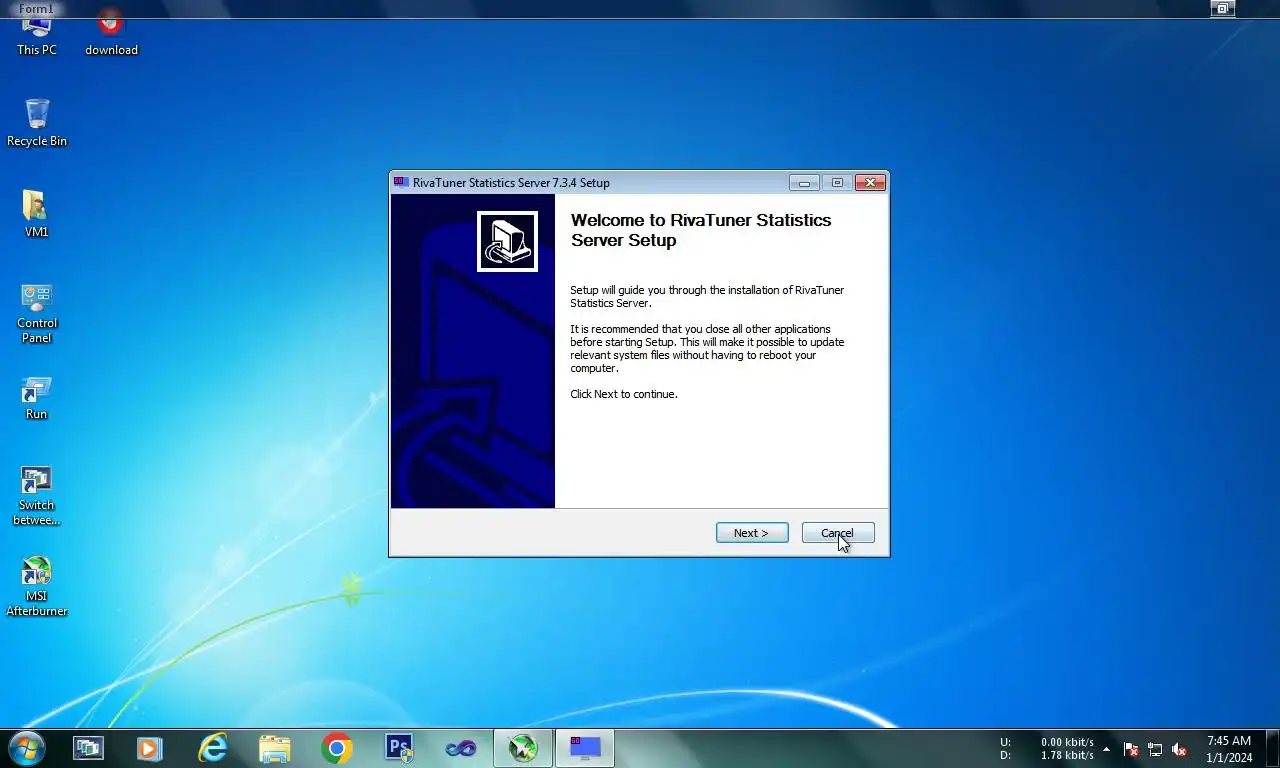Click the 'Welcome to RivaTuner Statistics Server Setup' heading
This screenshot has height=768, width=1280.
point(701,230)
